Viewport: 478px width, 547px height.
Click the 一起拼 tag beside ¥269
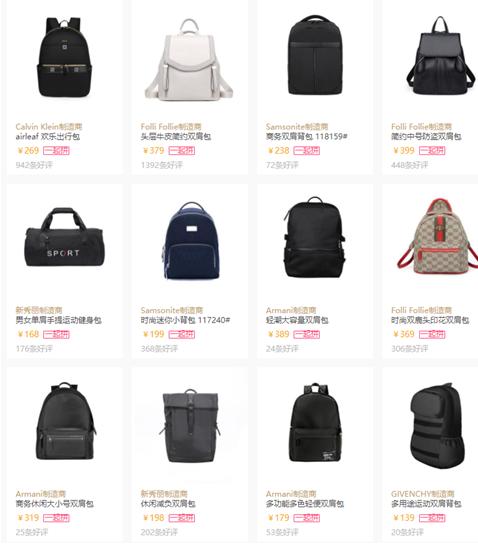(x=57, y=151)
